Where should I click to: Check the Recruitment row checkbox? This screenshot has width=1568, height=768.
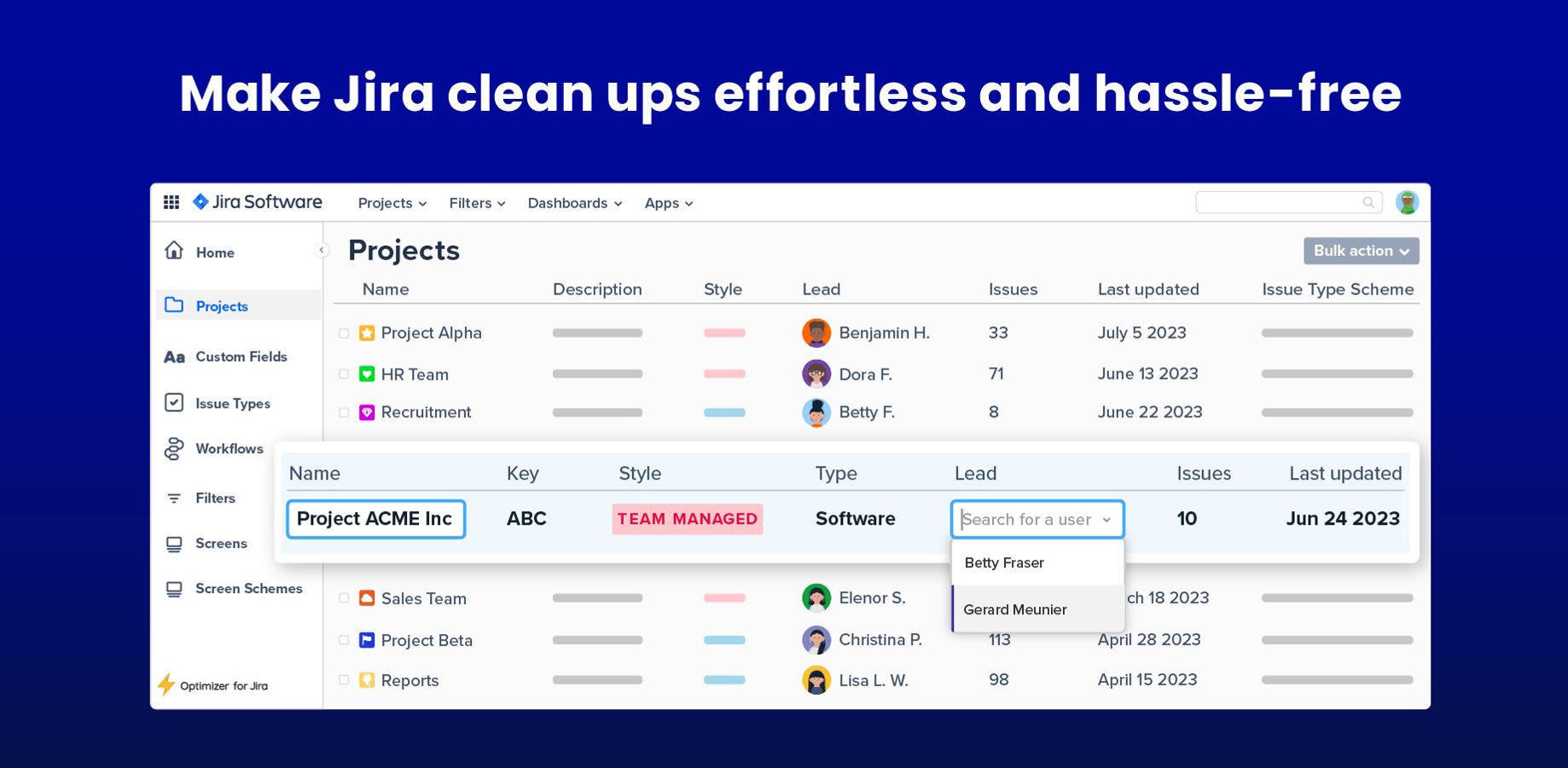click(344, 412)
